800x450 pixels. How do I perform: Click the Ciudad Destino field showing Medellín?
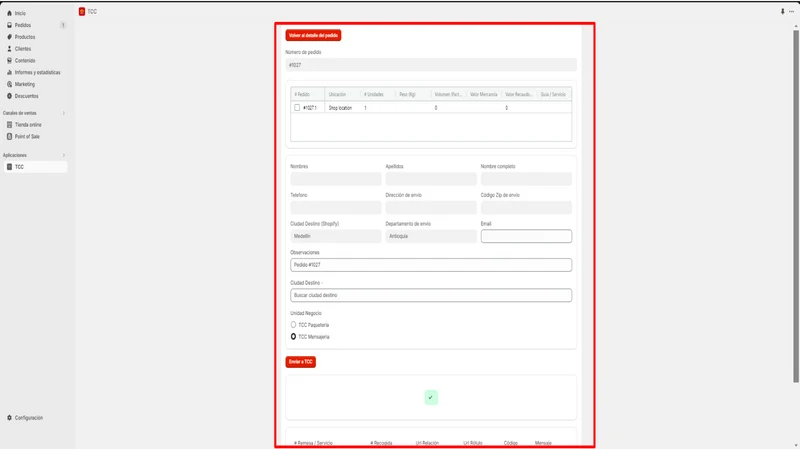tap(336, 236)
